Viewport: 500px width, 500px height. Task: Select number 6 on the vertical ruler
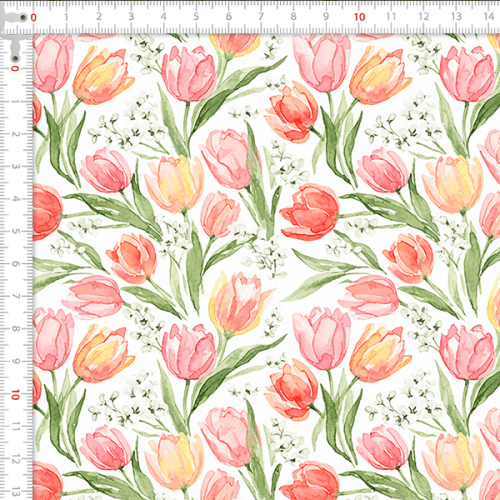[16, 264]
